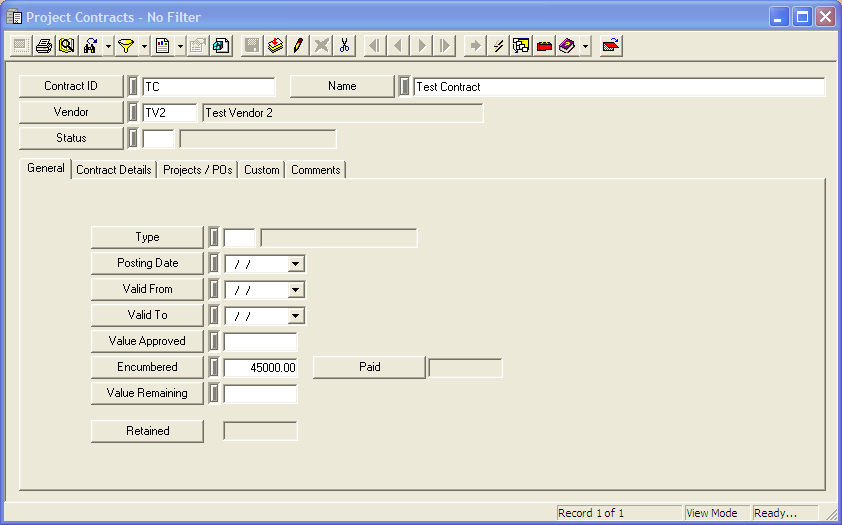Viewport: 842px width, 525px height.
Task: Click the Test Vendor 2 description text
Action: point(239,113)
